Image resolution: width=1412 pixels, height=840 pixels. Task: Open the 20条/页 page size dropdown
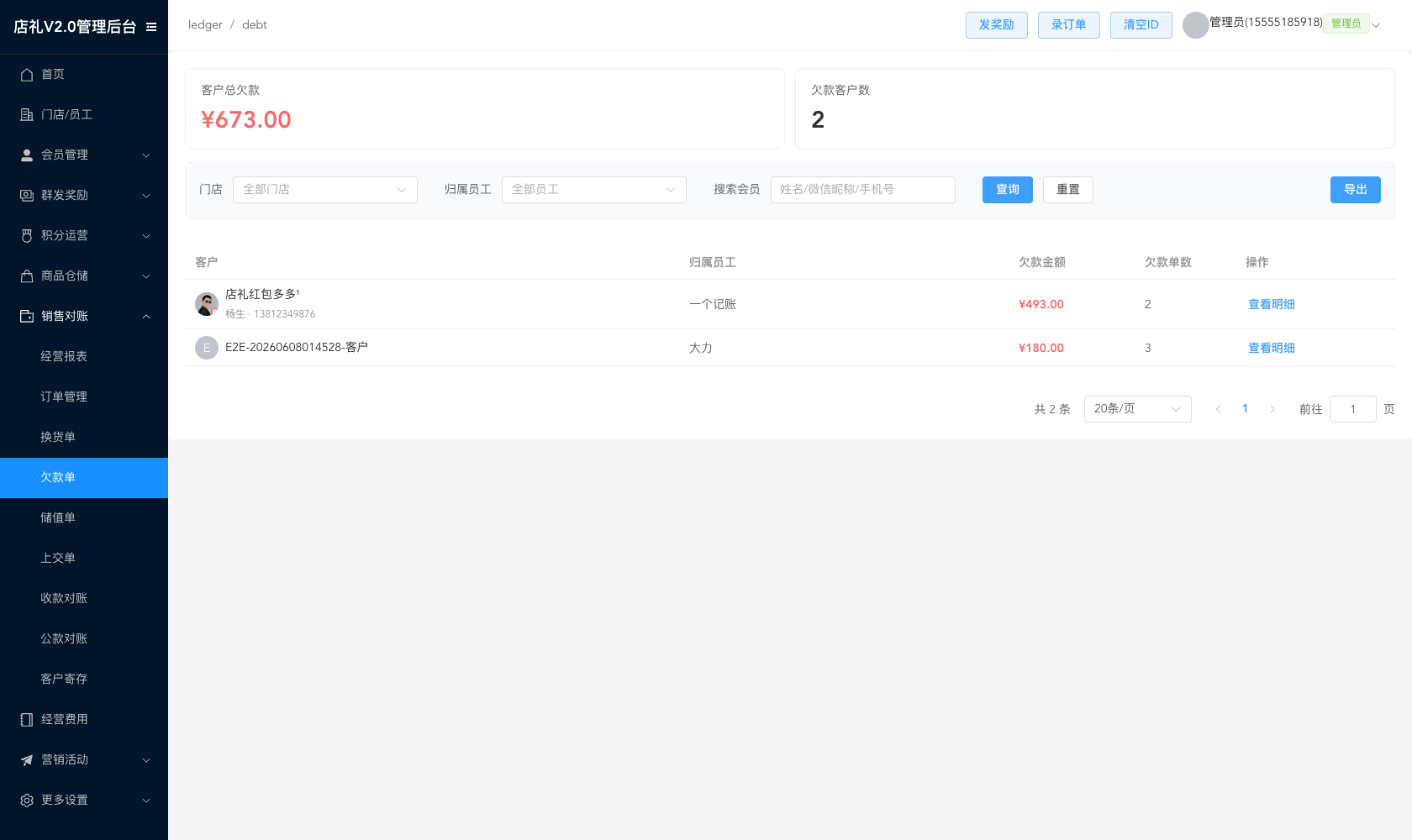(x=1138, y=409)
